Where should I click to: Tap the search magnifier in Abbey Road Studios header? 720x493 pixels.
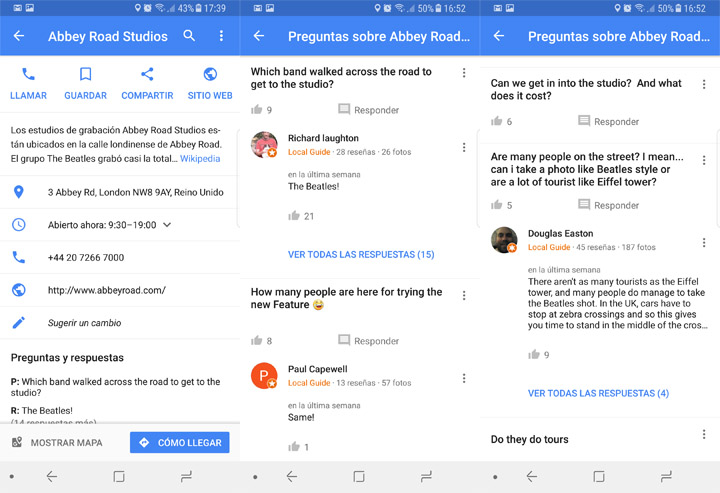coord(189,35)
